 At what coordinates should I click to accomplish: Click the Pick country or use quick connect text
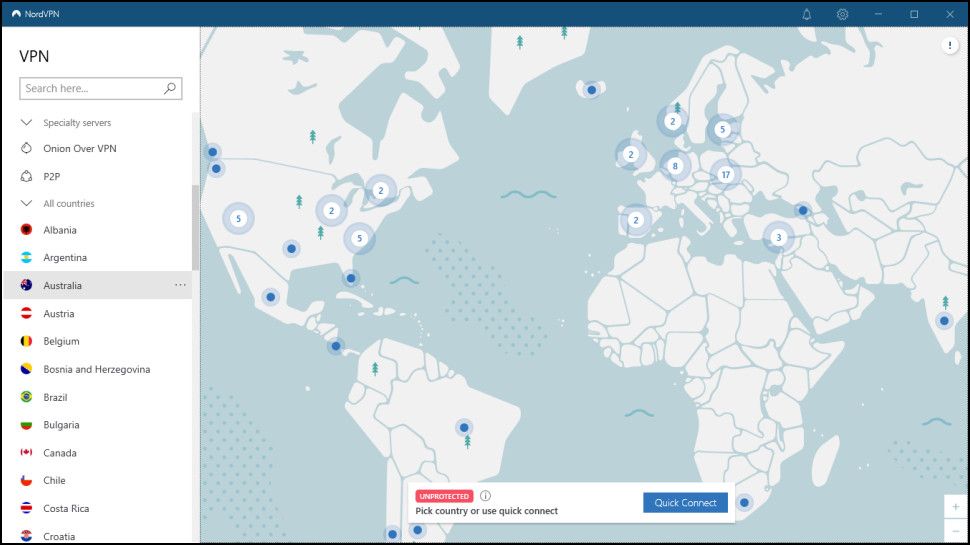pos(486,511)
